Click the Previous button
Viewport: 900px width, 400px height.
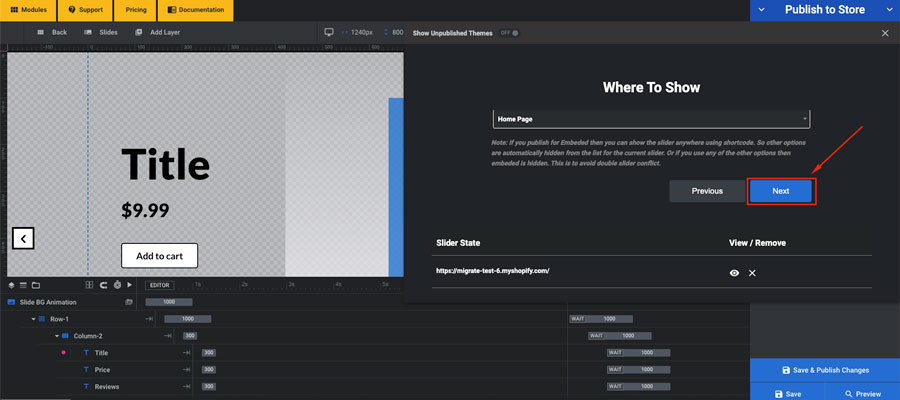[x=707, y=191]
